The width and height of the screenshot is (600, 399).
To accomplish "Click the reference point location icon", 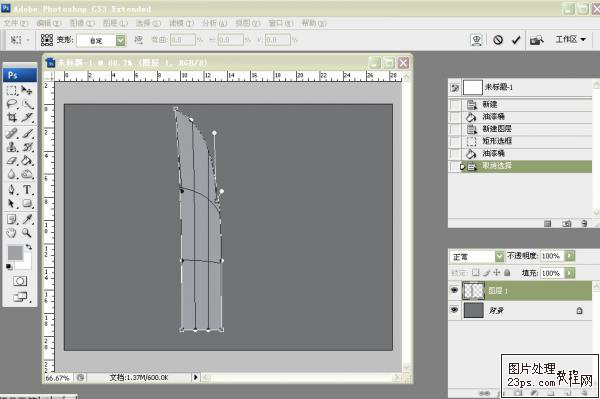I will pyautogui.click(x=47, y=40).
